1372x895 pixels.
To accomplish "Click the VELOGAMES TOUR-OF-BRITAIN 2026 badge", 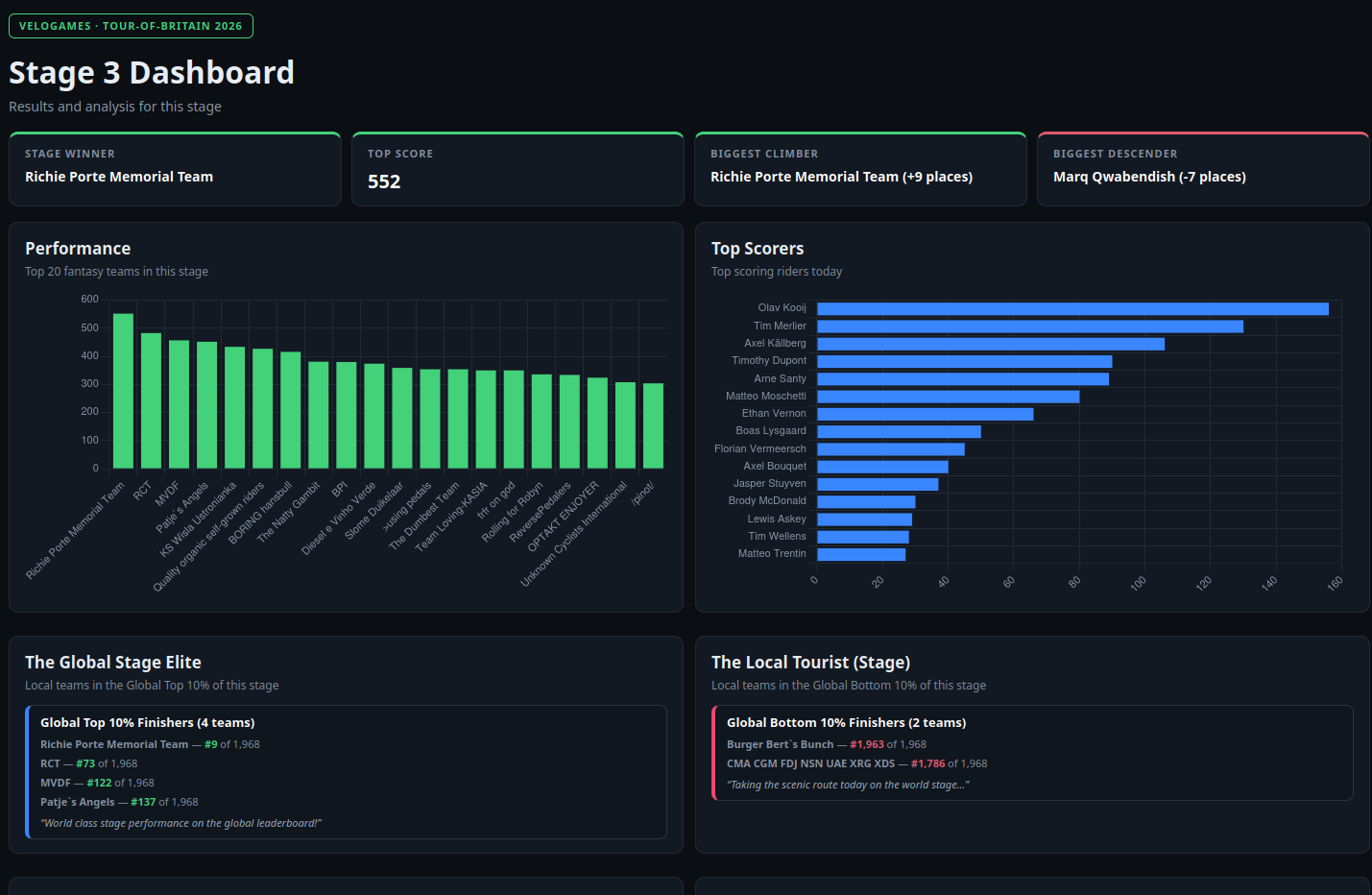I will 131,26.
